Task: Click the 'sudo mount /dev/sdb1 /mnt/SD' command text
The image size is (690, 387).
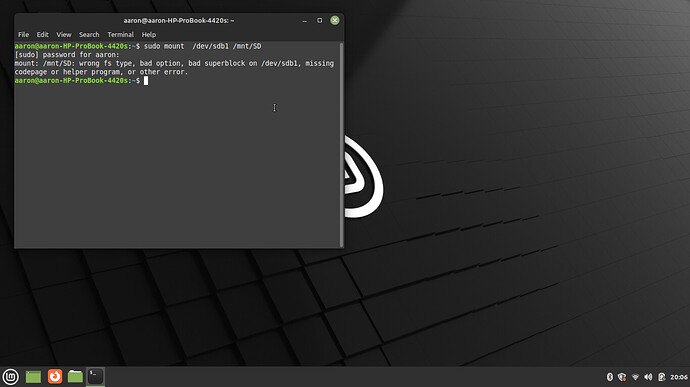Action: tap(203, 46)
